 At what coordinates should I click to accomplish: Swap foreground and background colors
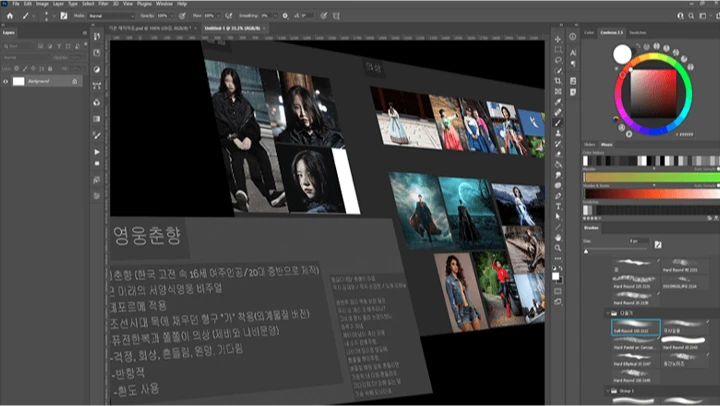pos(561,268)
